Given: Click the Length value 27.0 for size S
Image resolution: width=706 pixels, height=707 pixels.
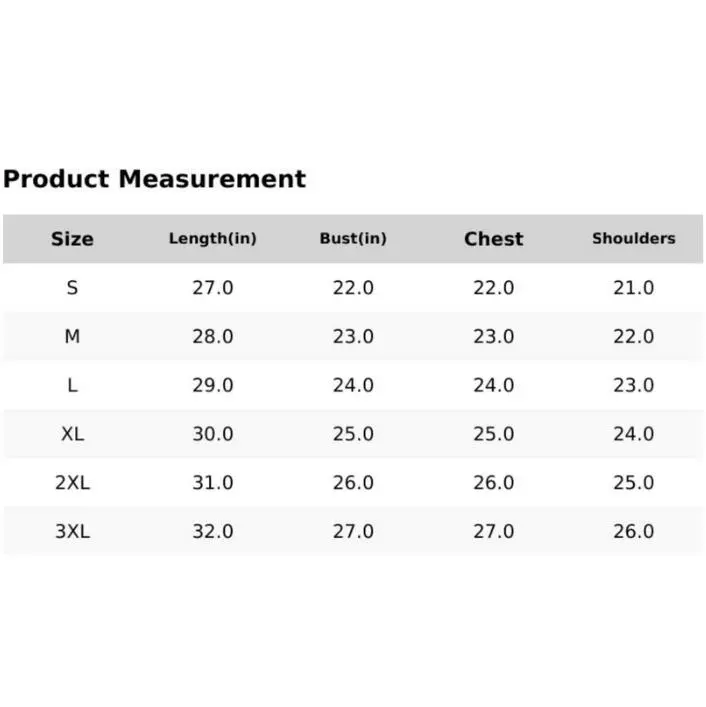Looking at the screenshot, I should pos(212,288).
